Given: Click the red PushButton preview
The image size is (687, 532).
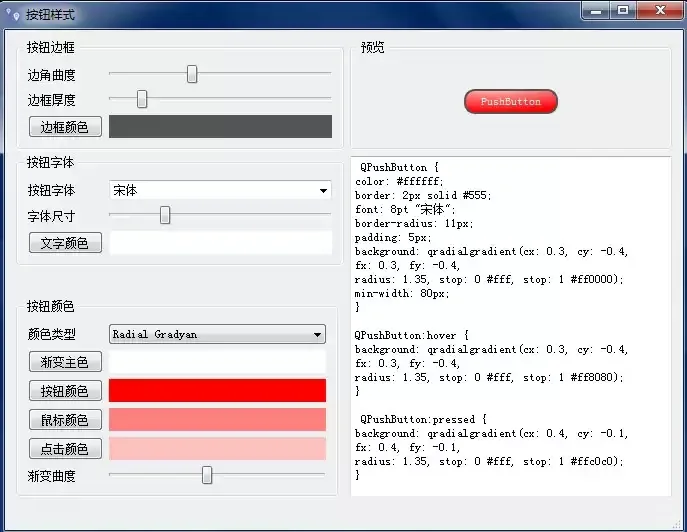Looking at the screenshot, I should coord(511,102).
